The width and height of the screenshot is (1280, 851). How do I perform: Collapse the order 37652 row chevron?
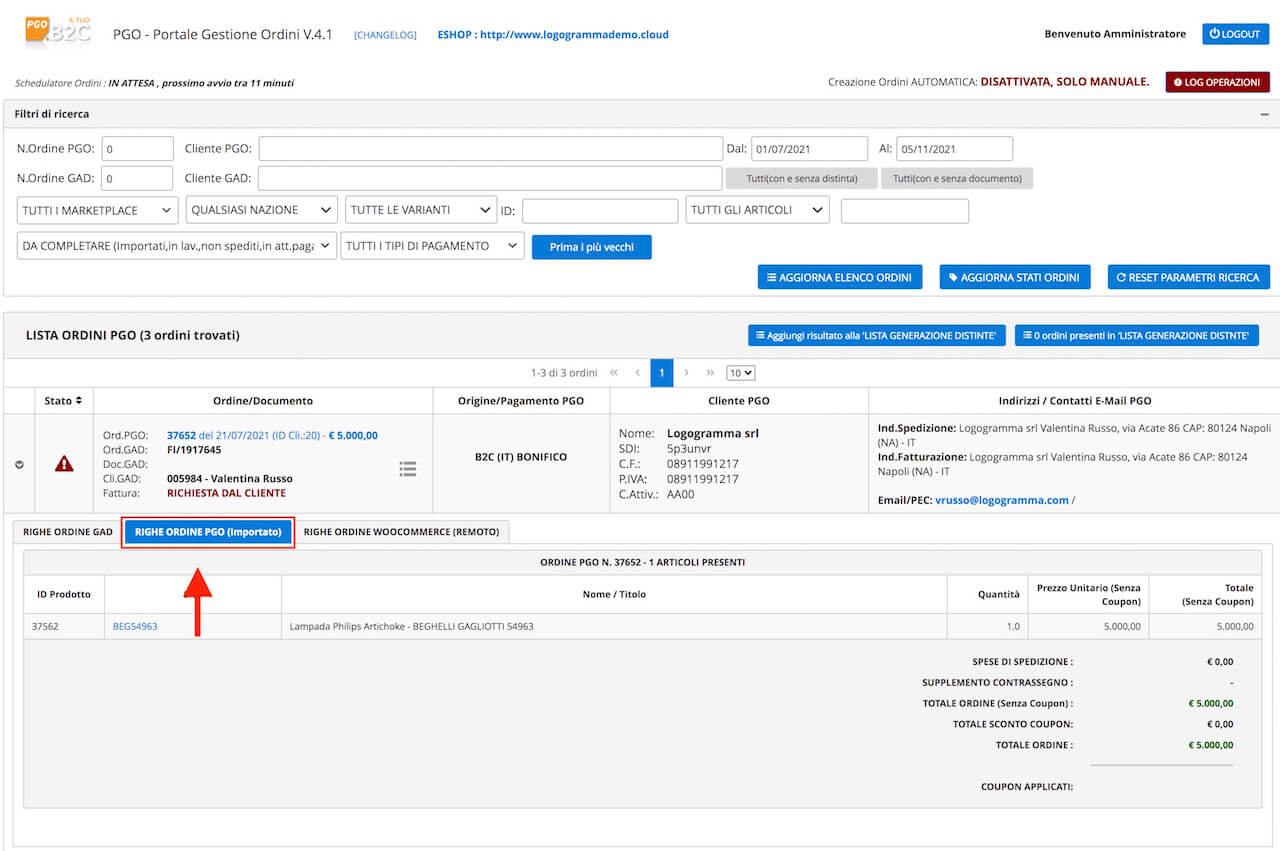point(19,464)
